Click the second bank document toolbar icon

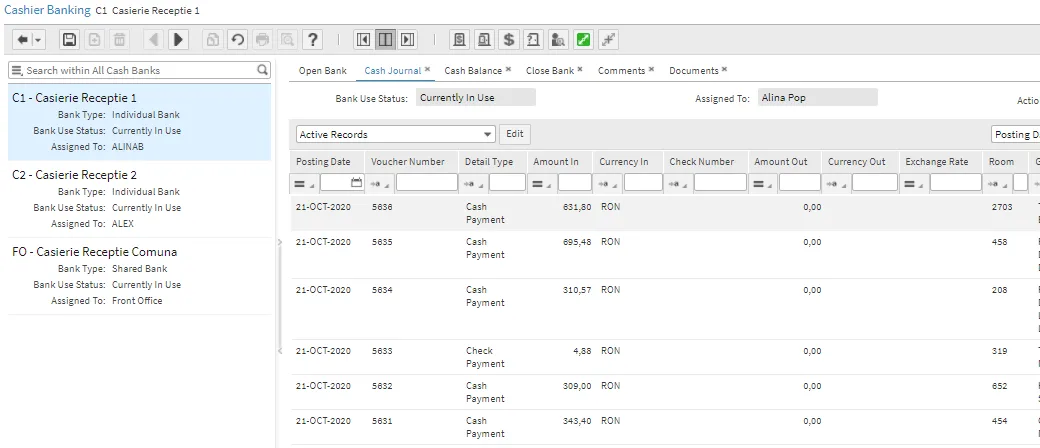pos(484,40)
